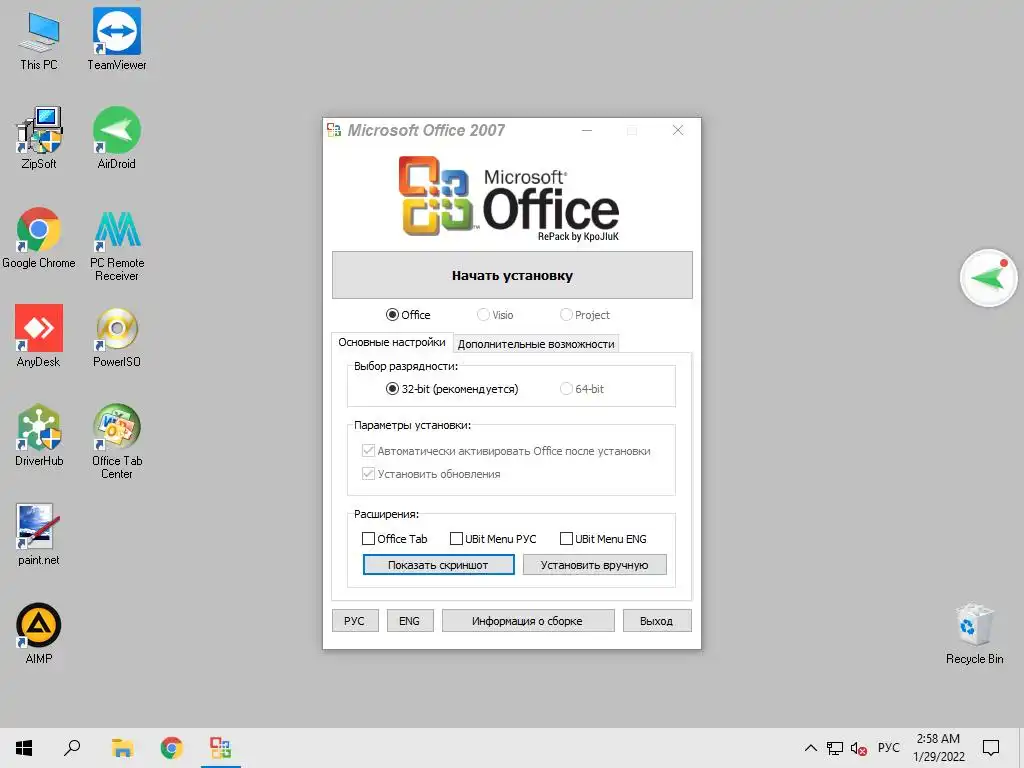Open taskbar search magnifier
The width and height of the screenshot is (1024, 768).
72,748
